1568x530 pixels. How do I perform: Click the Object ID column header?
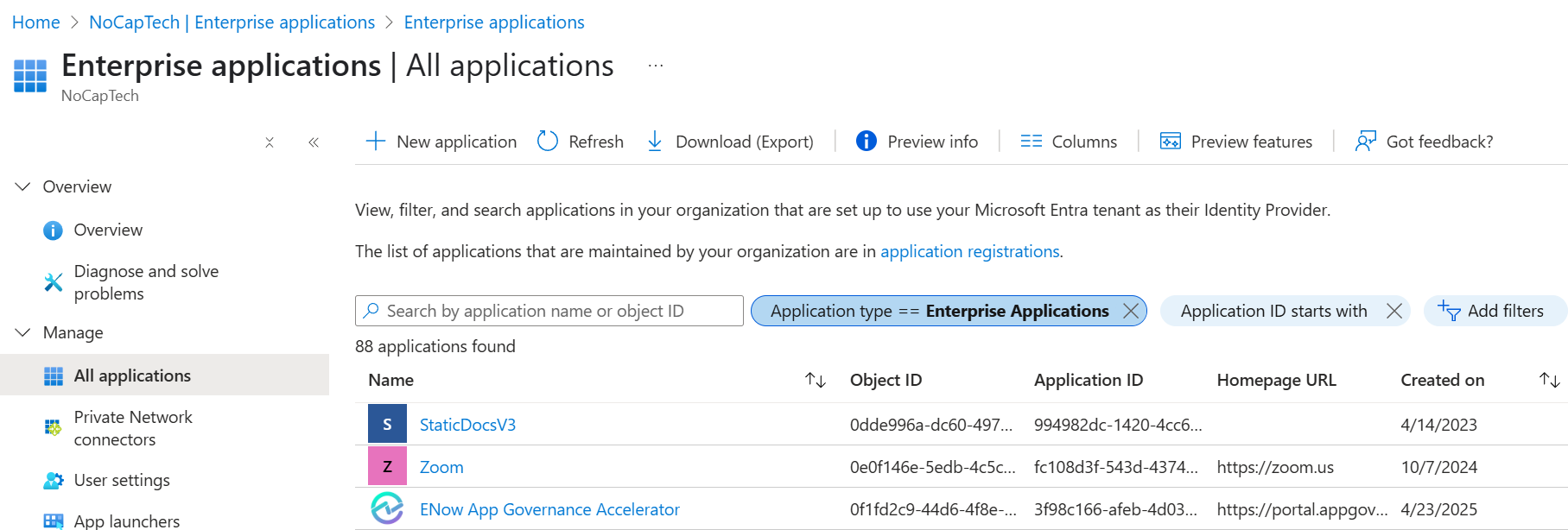coord(886,380)
